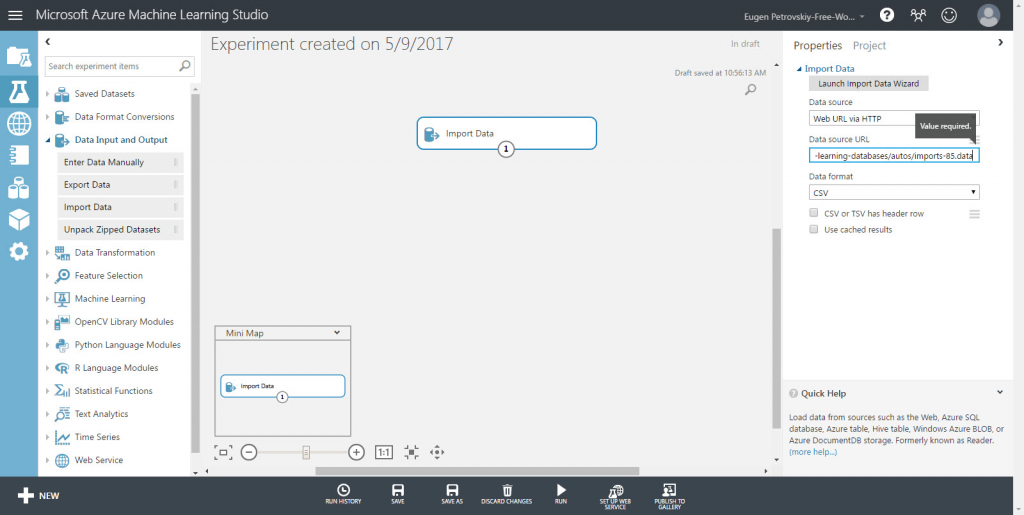Open the Trained Models cube sidebar icon
This screenshot has height=515, width=1024.
click(x=19, y=219)
